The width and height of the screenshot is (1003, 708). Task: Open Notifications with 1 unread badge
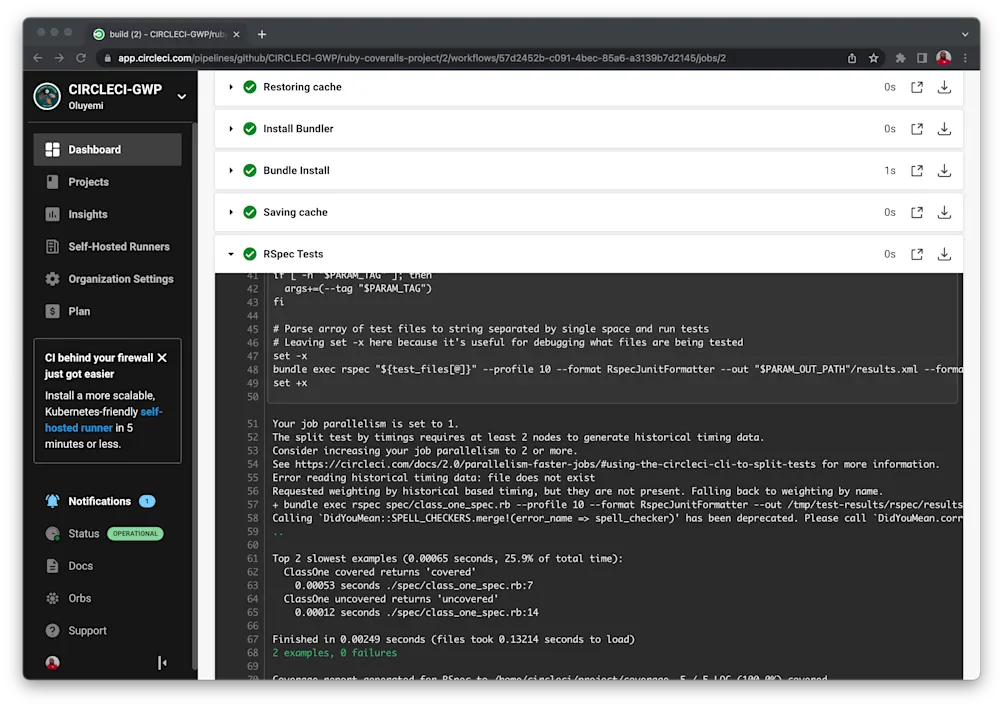coord(101,501)
